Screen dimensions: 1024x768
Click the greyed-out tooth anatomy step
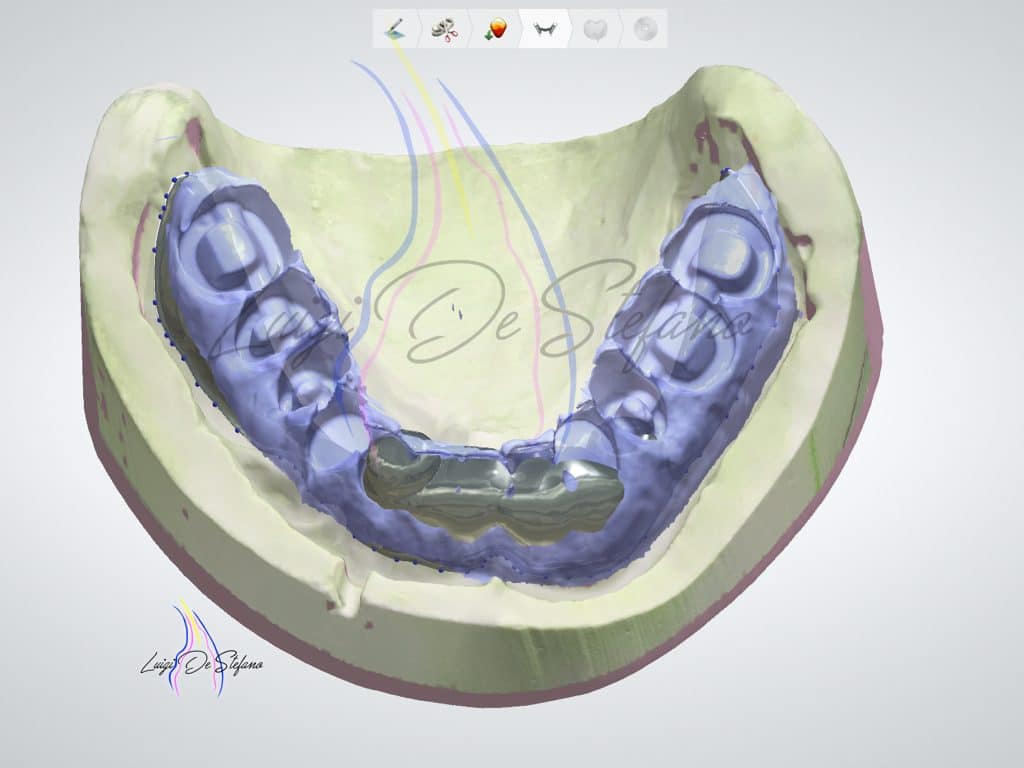tap(594, 29)
